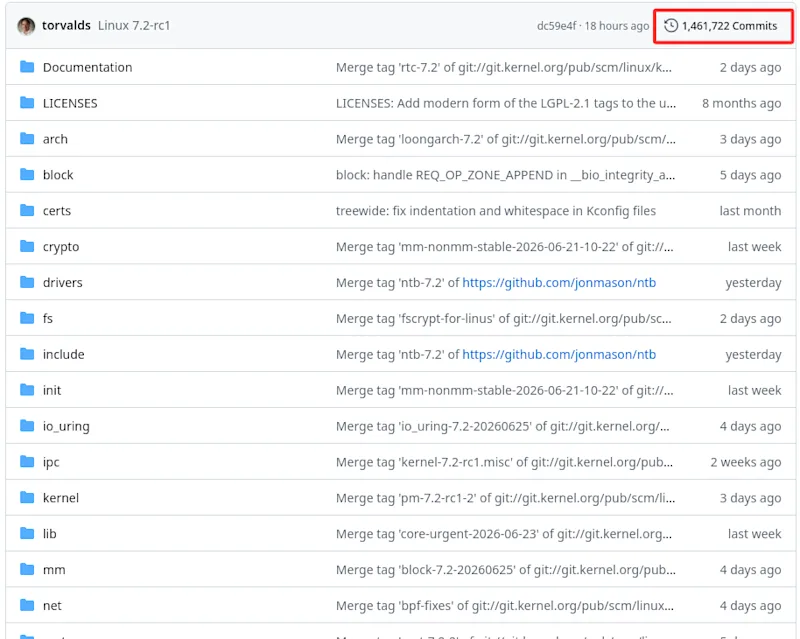Viewport: 800px width, 639px height.
Task: Open the 'bpf-fixes' merge commit message
Action: pos(505,605)
